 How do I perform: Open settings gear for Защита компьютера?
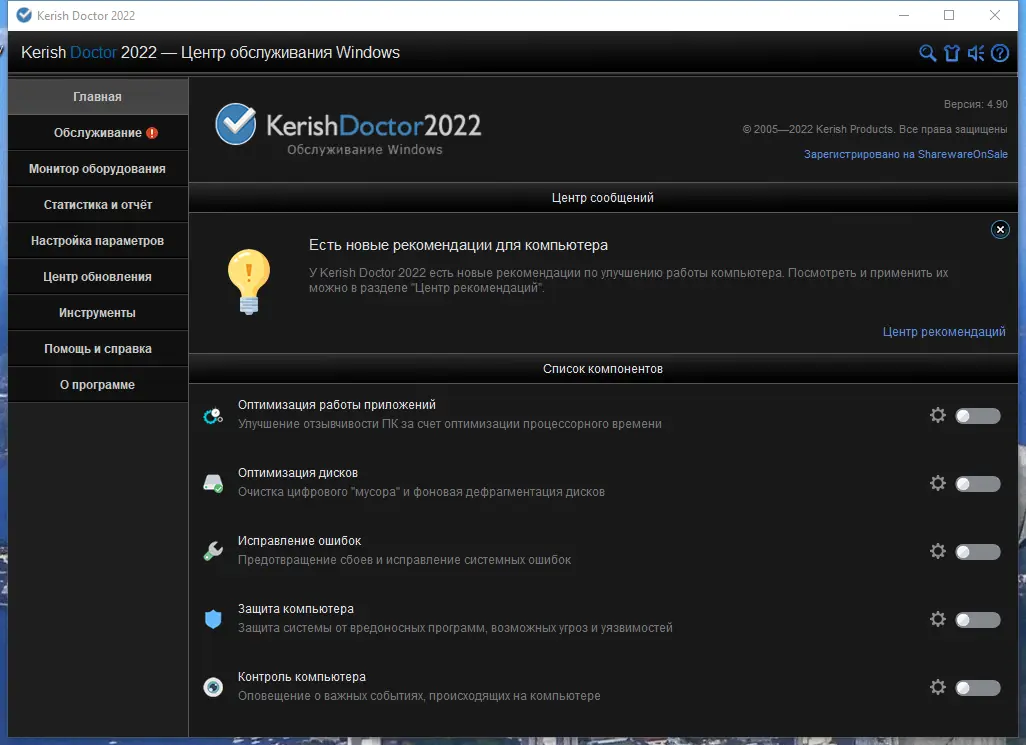point(938,619)
